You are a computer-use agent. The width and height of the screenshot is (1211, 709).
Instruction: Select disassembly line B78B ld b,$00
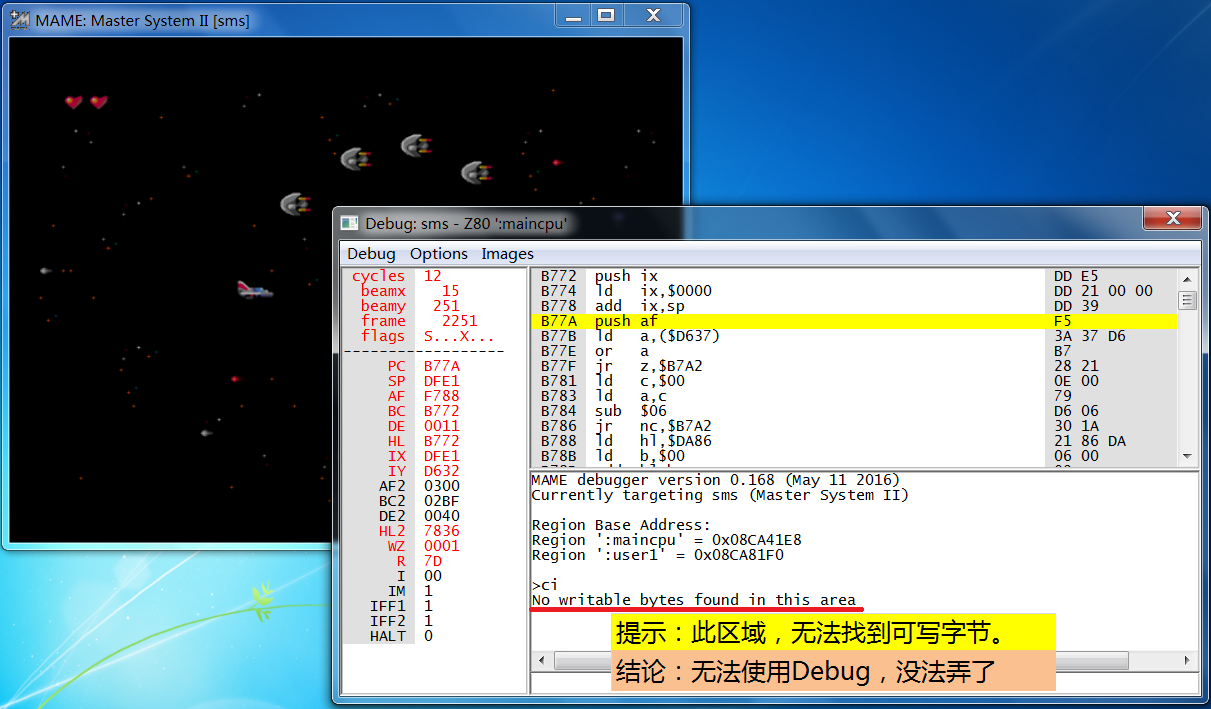[854, 456]
